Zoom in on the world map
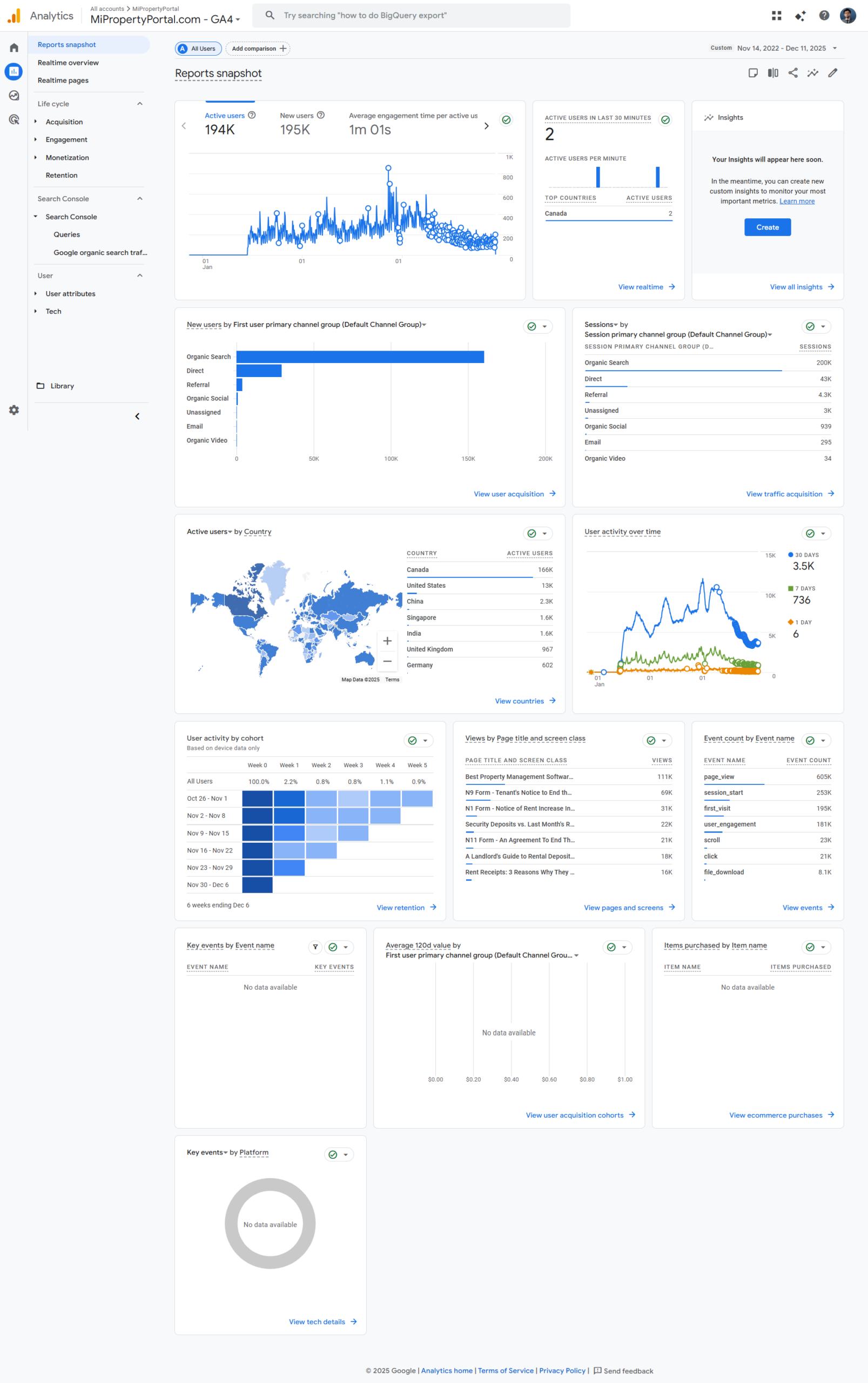This screenshot has width=868, height=1383. coord(387,640)
